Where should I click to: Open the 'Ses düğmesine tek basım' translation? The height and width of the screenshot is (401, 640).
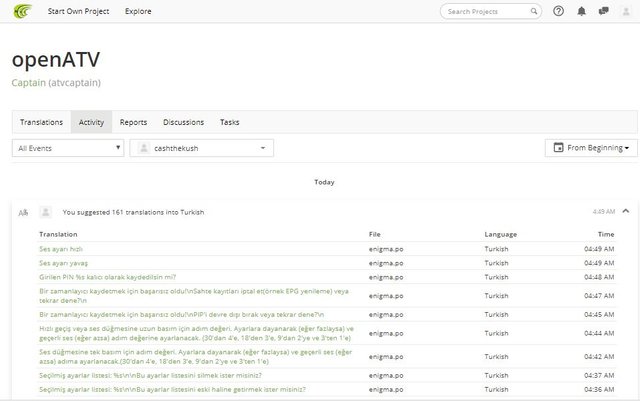coord(196,356)
